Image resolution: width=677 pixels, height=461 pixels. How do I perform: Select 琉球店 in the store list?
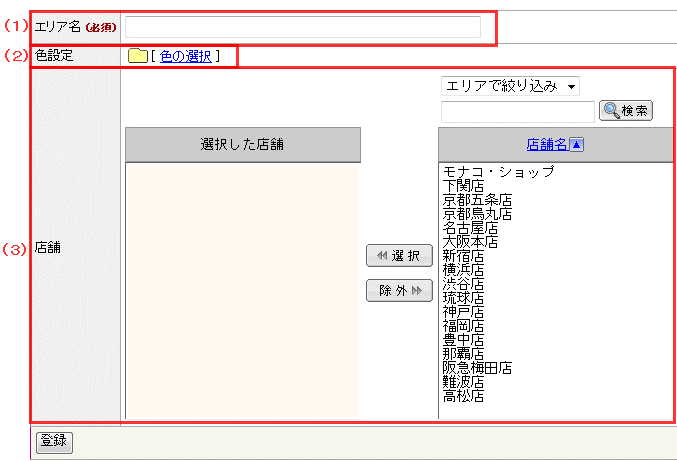pos(463,298)
